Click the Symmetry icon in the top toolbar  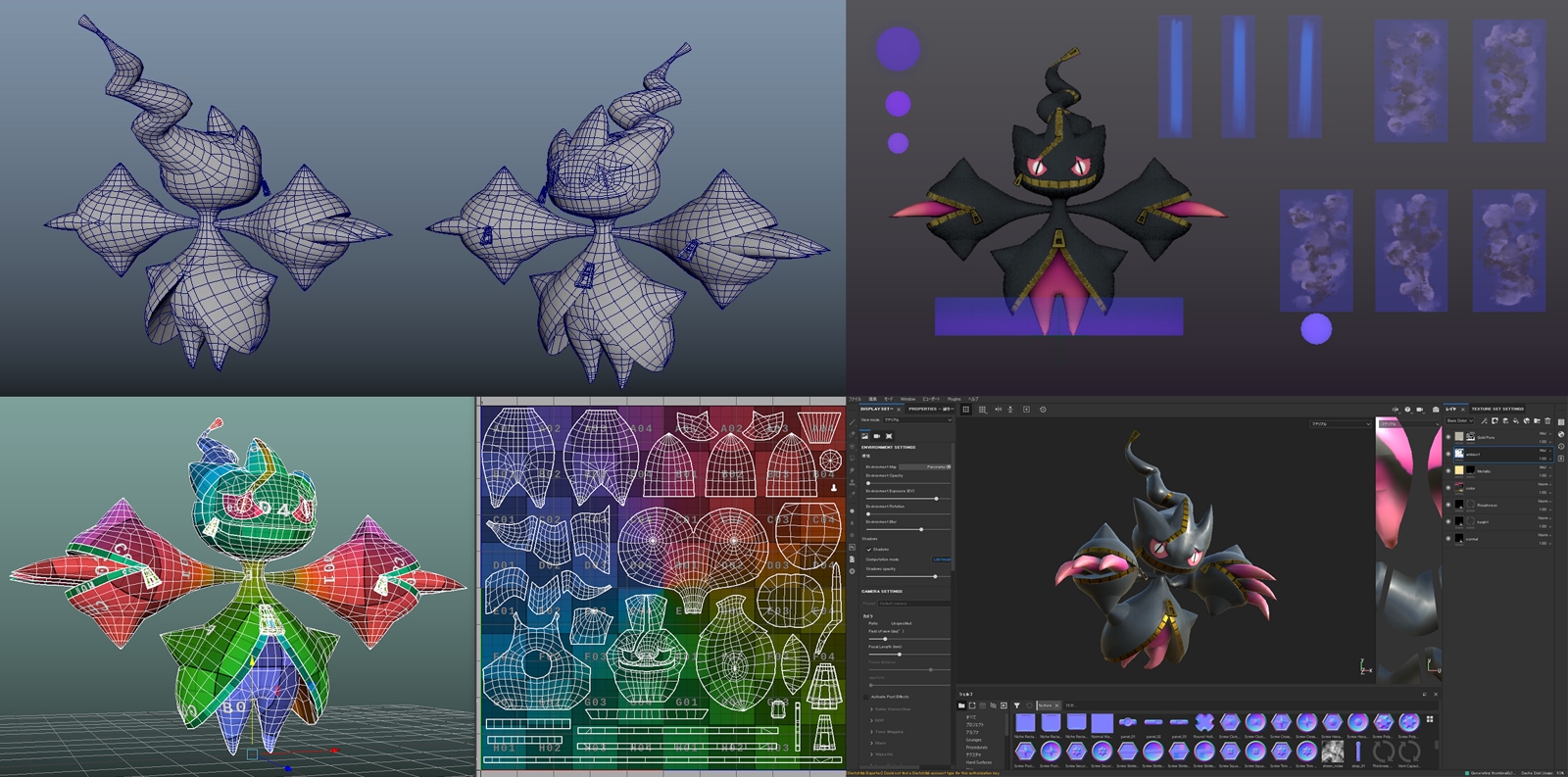tap(998, 410)
